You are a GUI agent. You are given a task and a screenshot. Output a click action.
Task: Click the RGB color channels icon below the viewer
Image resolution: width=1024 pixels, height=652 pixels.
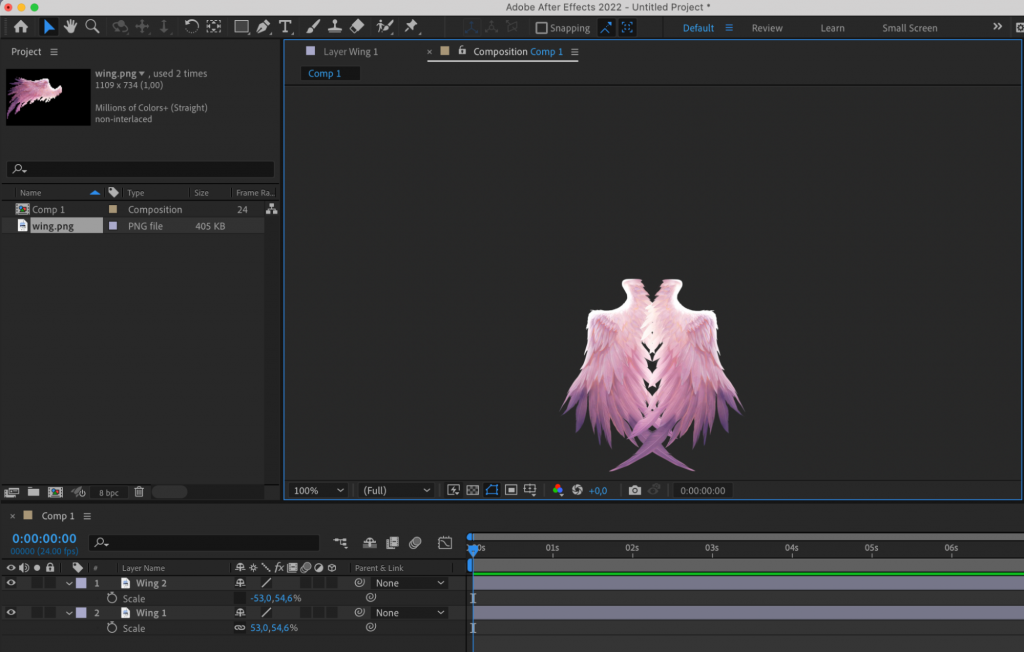tap(557, 490)
